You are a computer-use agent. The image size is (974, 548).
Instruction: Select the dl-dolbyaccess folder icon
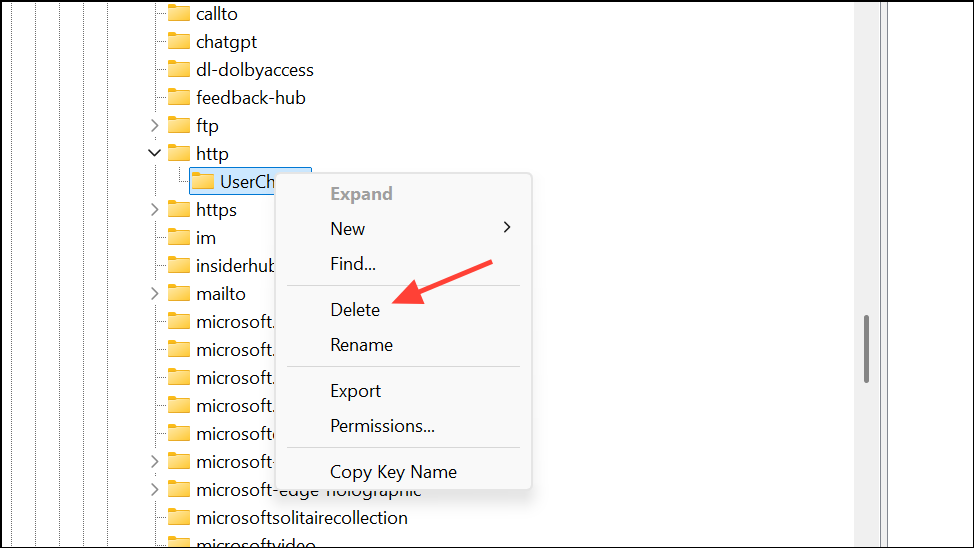point(179,70)
